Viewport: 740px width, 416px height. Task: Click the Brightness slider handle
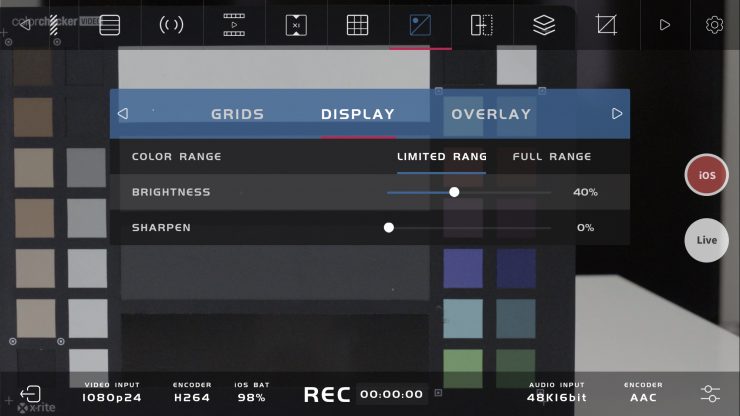(x=454, y=192)
